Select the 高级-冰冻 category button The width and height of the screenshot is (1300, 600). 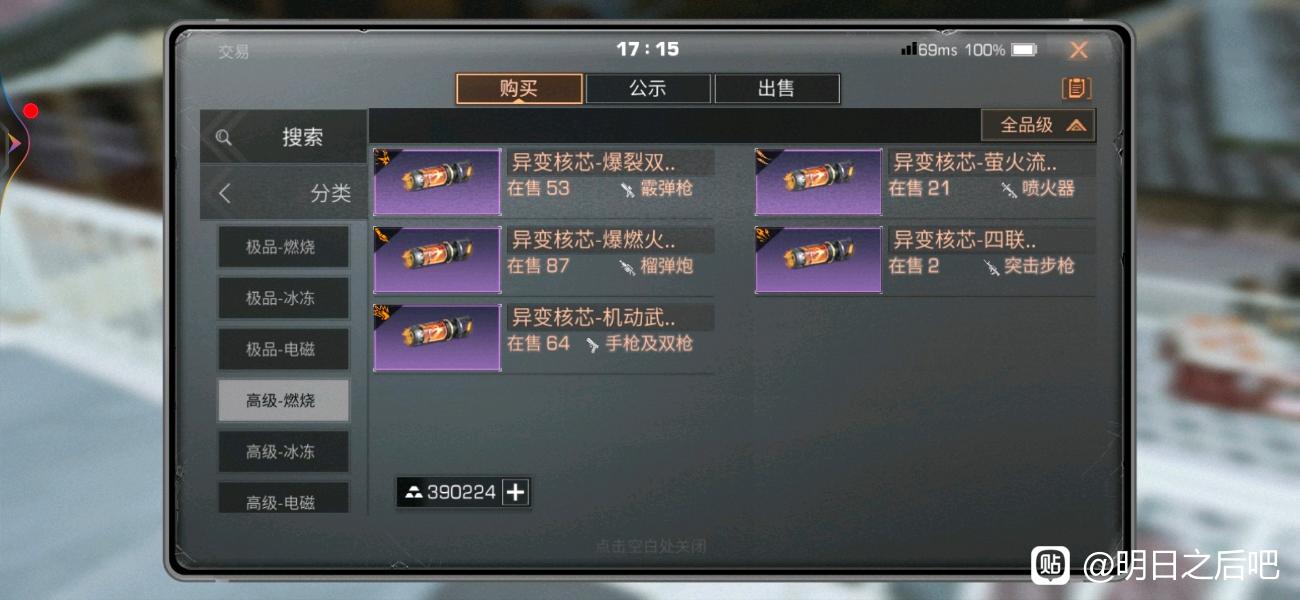point(284,451)
